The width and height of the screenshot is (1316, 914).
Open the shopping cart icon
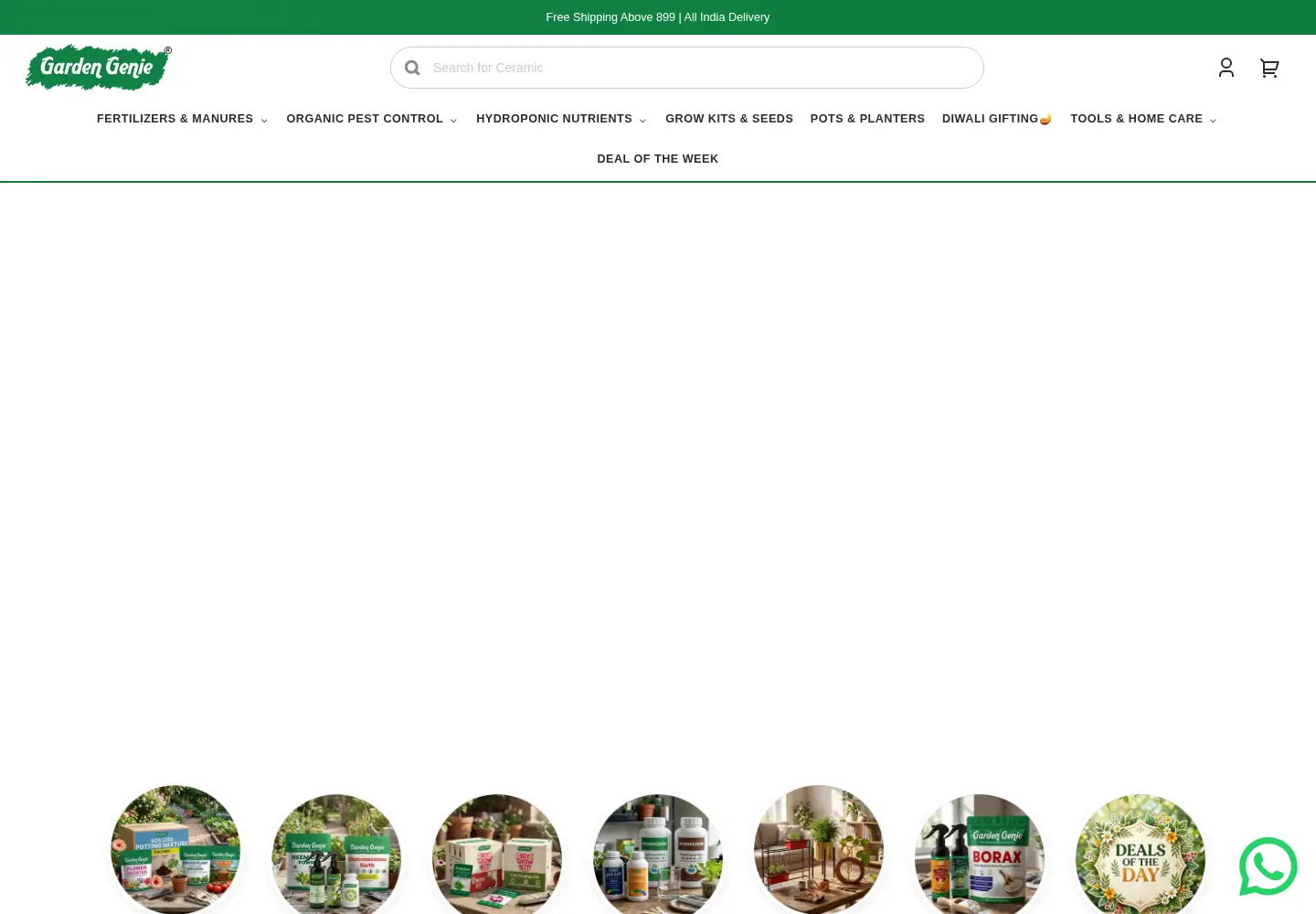(x=1269, y=68)
